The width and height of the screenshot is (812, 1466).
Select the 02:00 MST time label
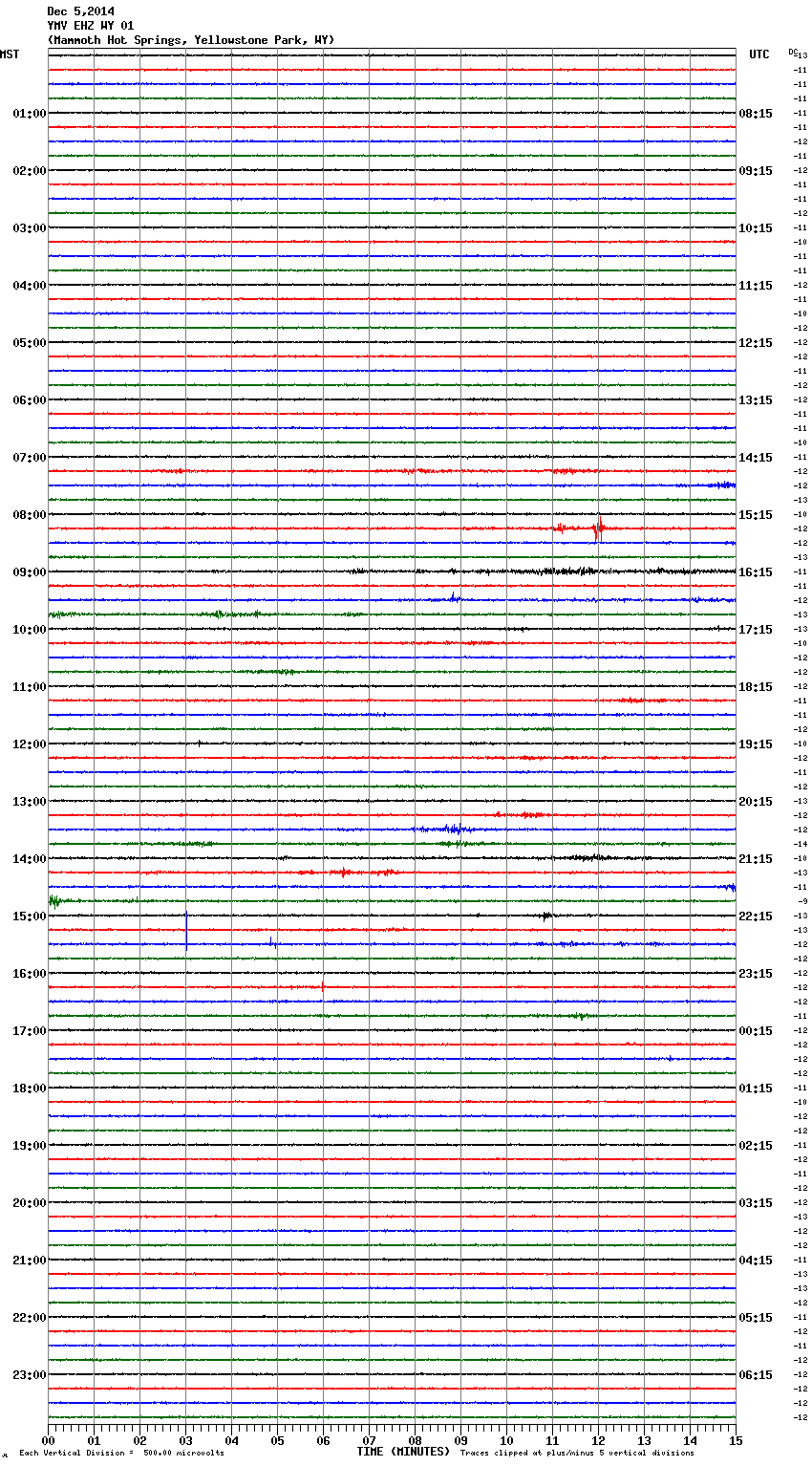tap(30, 171)
